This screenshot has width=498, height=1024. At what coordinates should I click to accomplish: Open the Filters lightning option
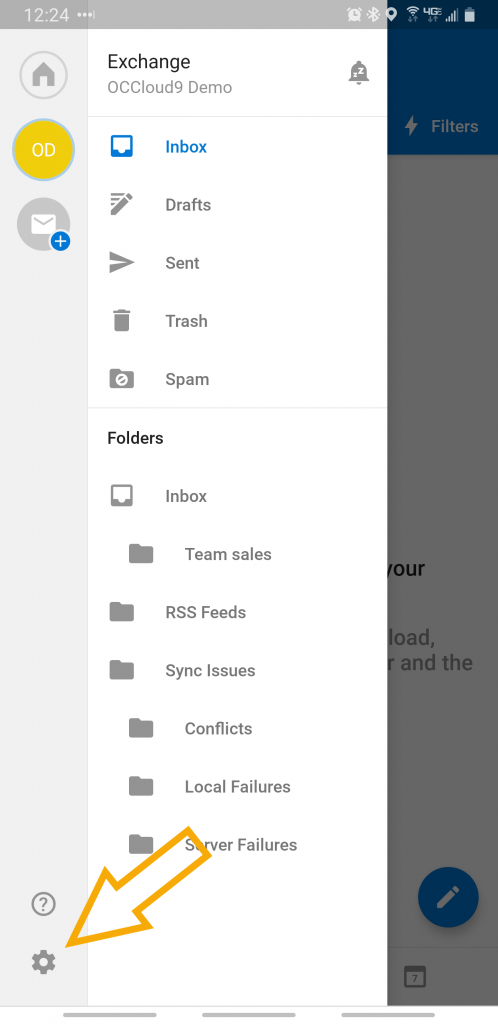click(x=442, y=126)
